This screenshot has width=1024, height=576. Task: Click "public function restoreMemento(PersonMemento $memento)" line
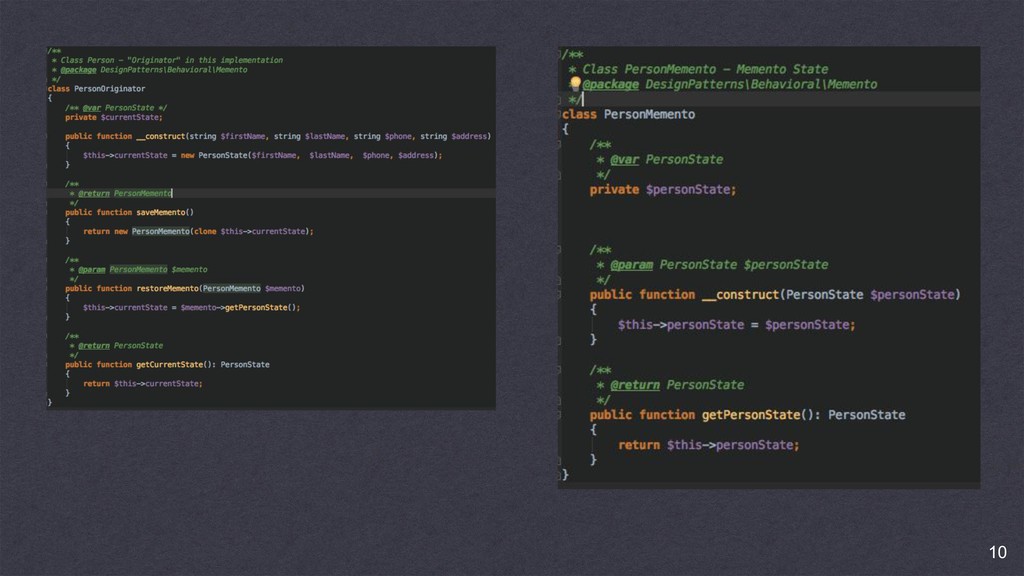[x=185, y=289]
